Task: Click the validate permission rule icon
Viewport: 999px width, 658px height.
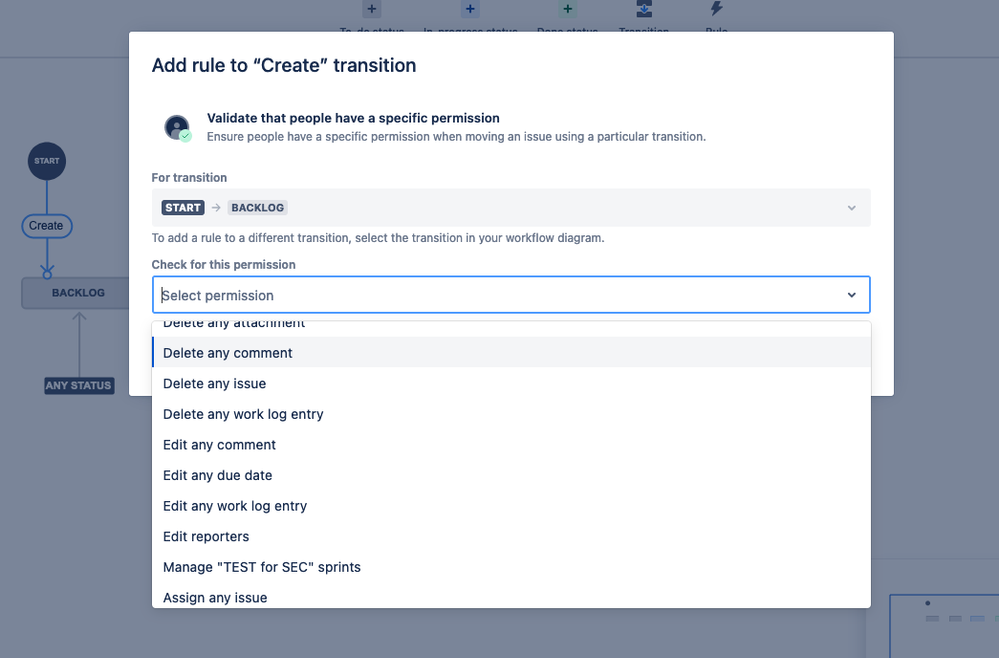Action: pyautogui.click(x=178, y=127)
